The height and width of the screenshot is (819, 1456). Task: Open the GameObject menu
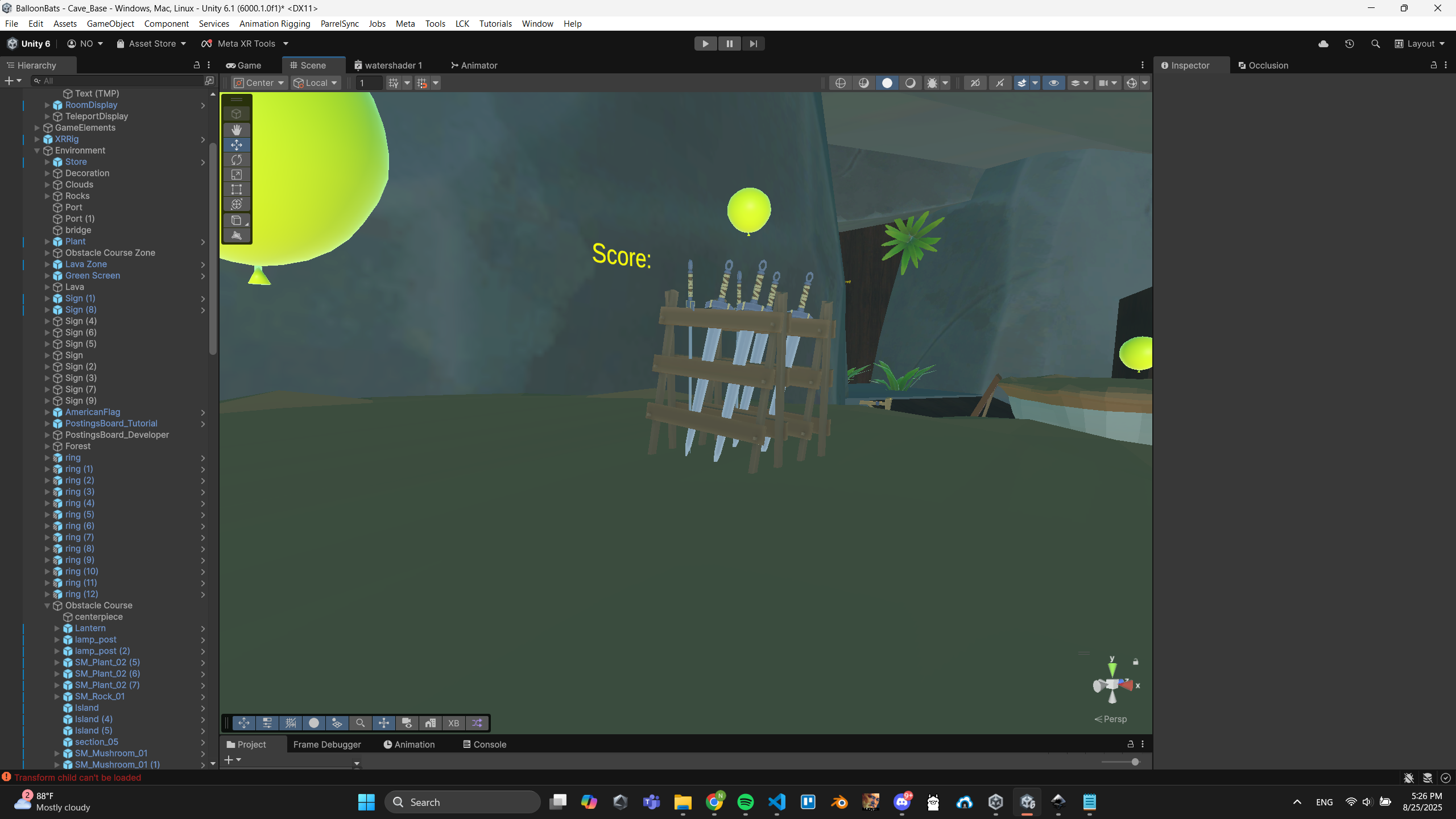pyautogui.click(x=110, y=23)
